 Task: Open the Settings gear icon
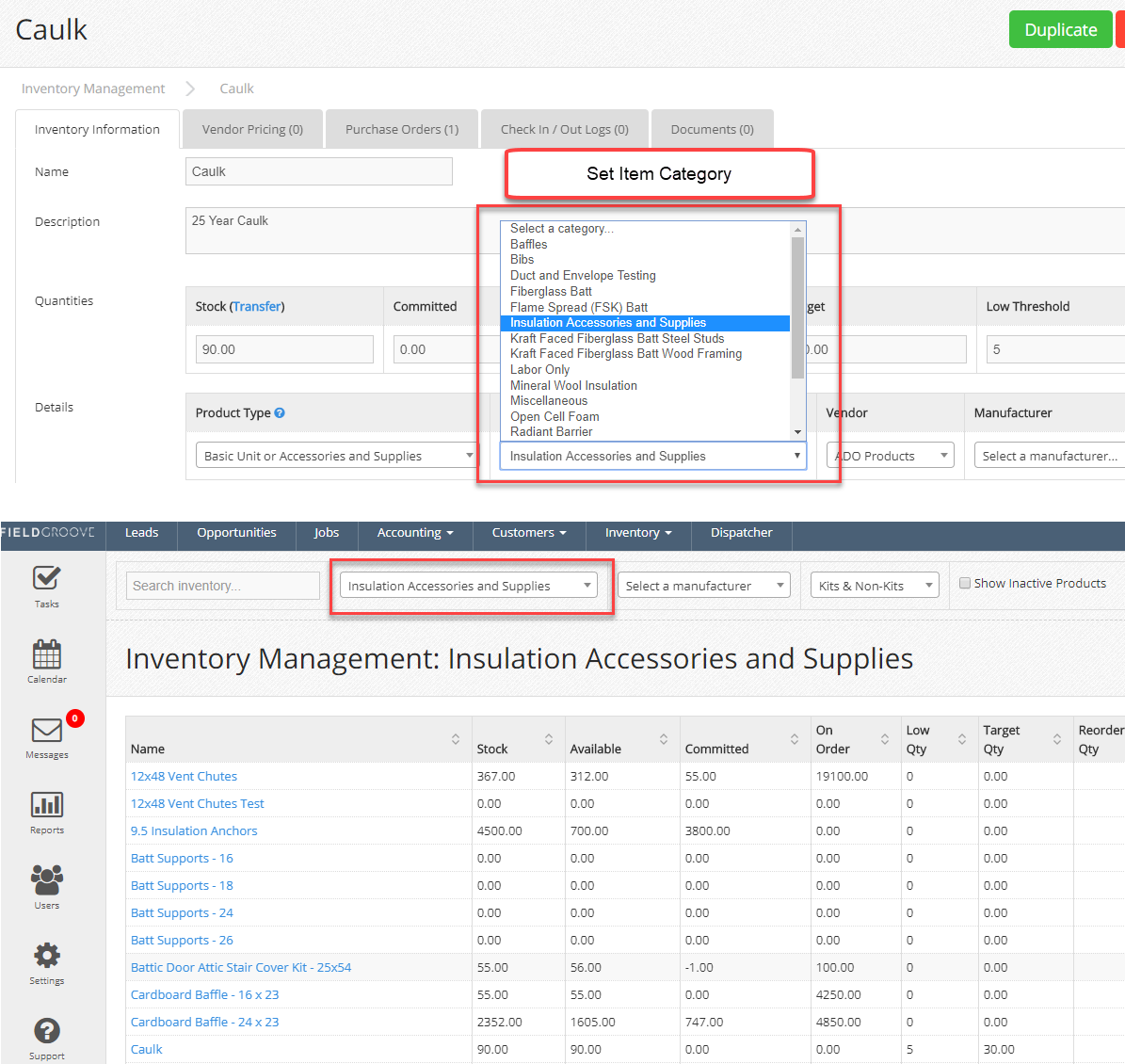(x=46, y=957)
